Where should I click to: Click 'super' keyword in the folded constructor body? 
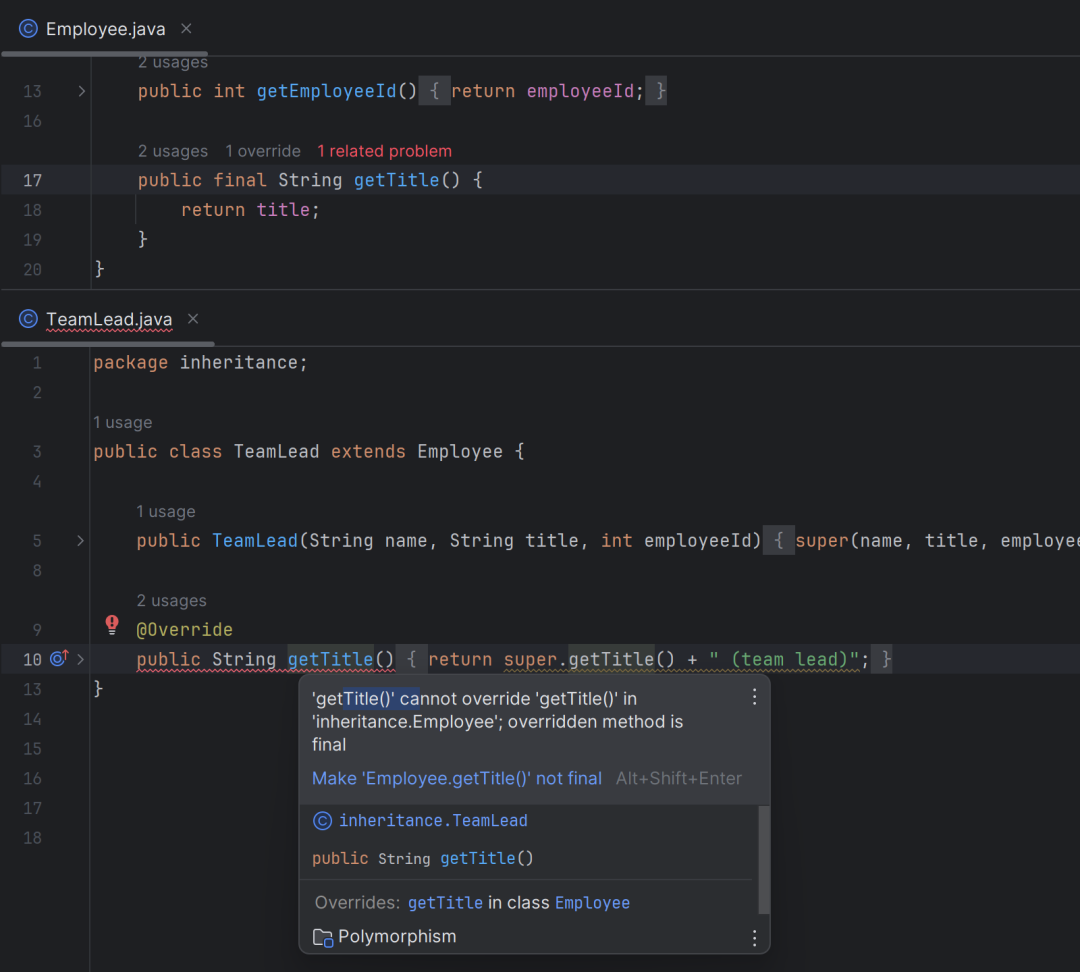[x=822, y=541]
